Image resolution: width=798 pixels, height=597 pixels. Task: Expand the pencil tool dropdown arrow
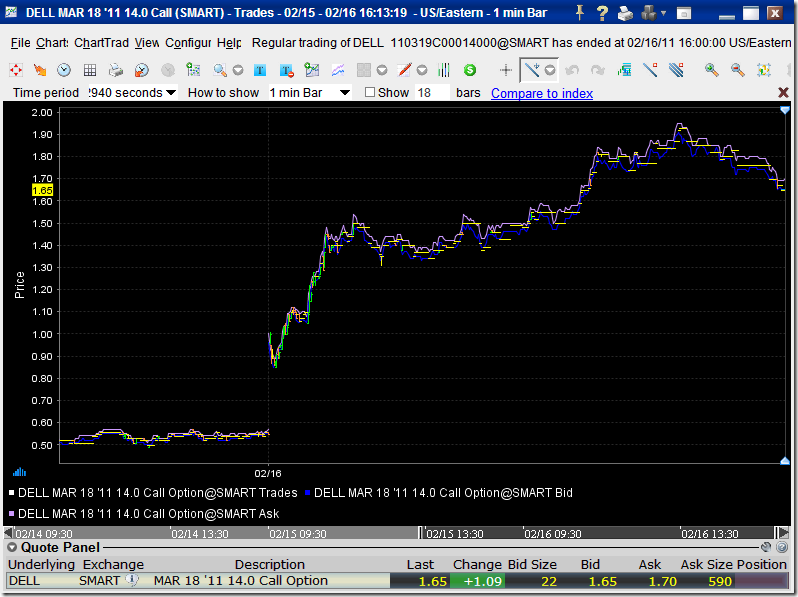[x=422, y=70]
